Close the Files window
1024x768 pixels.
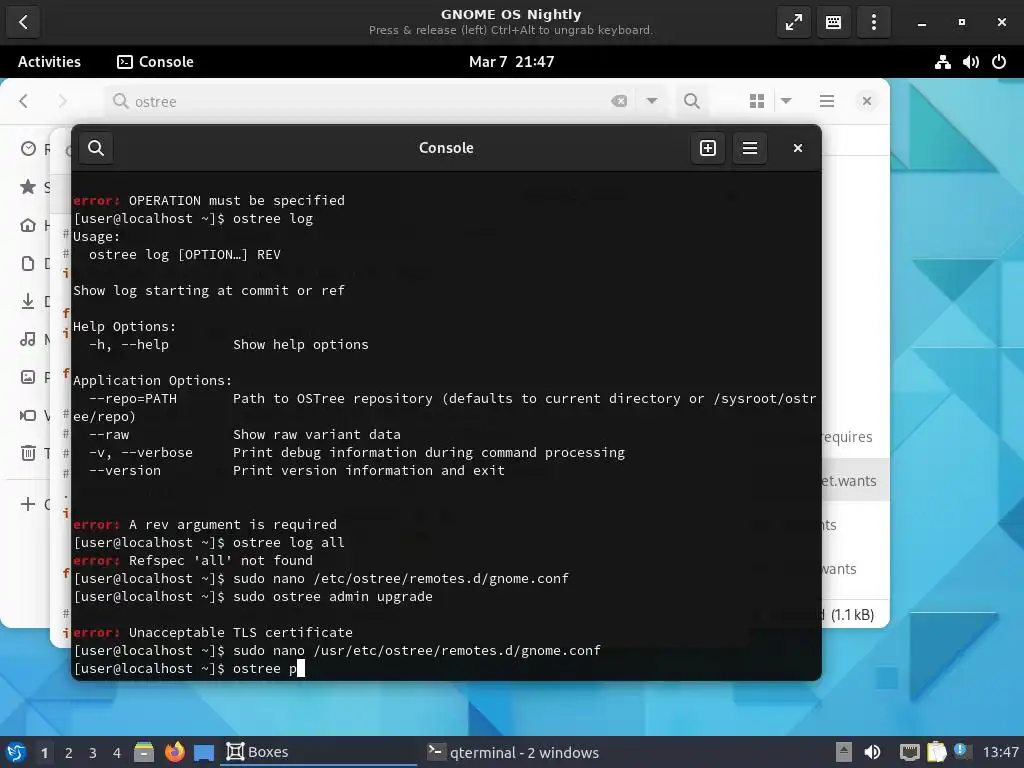point(867,101)
